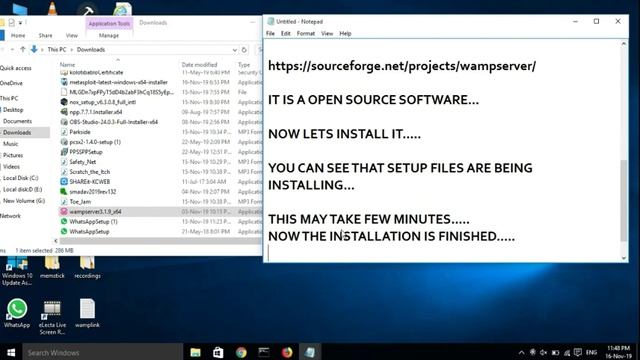Open the recordings desktop folder

(x=87, y=267)
